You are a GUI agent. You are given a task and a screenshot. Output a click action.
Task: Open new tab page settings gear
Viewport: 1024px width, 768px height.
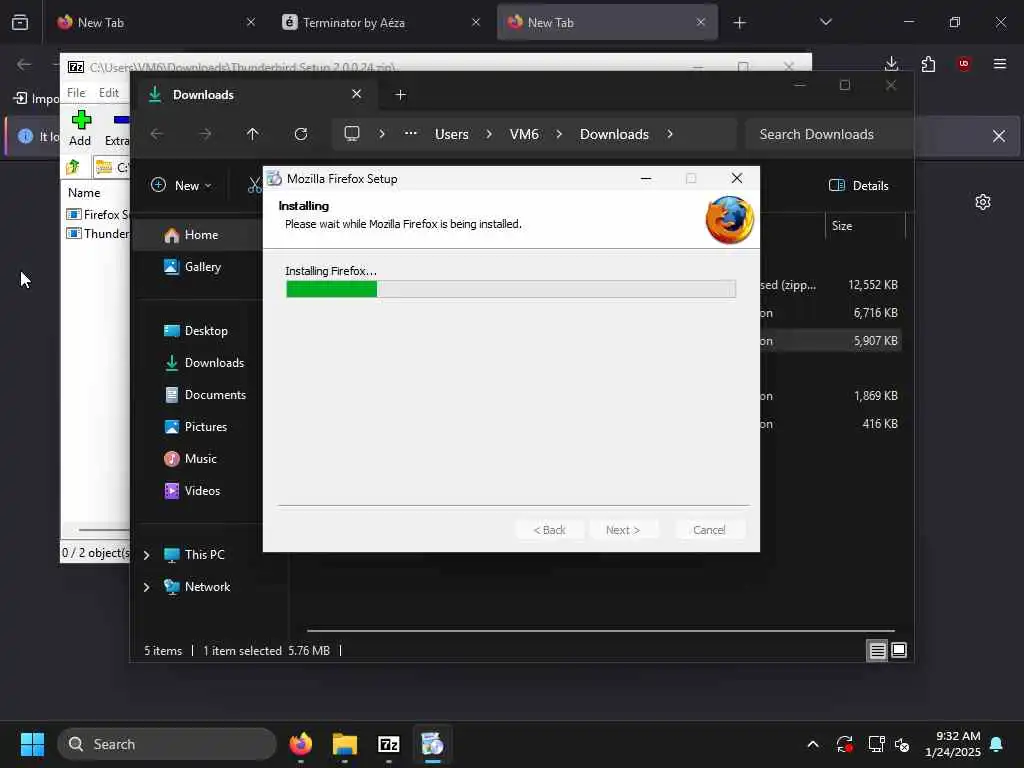pyautogui.click(x=983, y=202)
